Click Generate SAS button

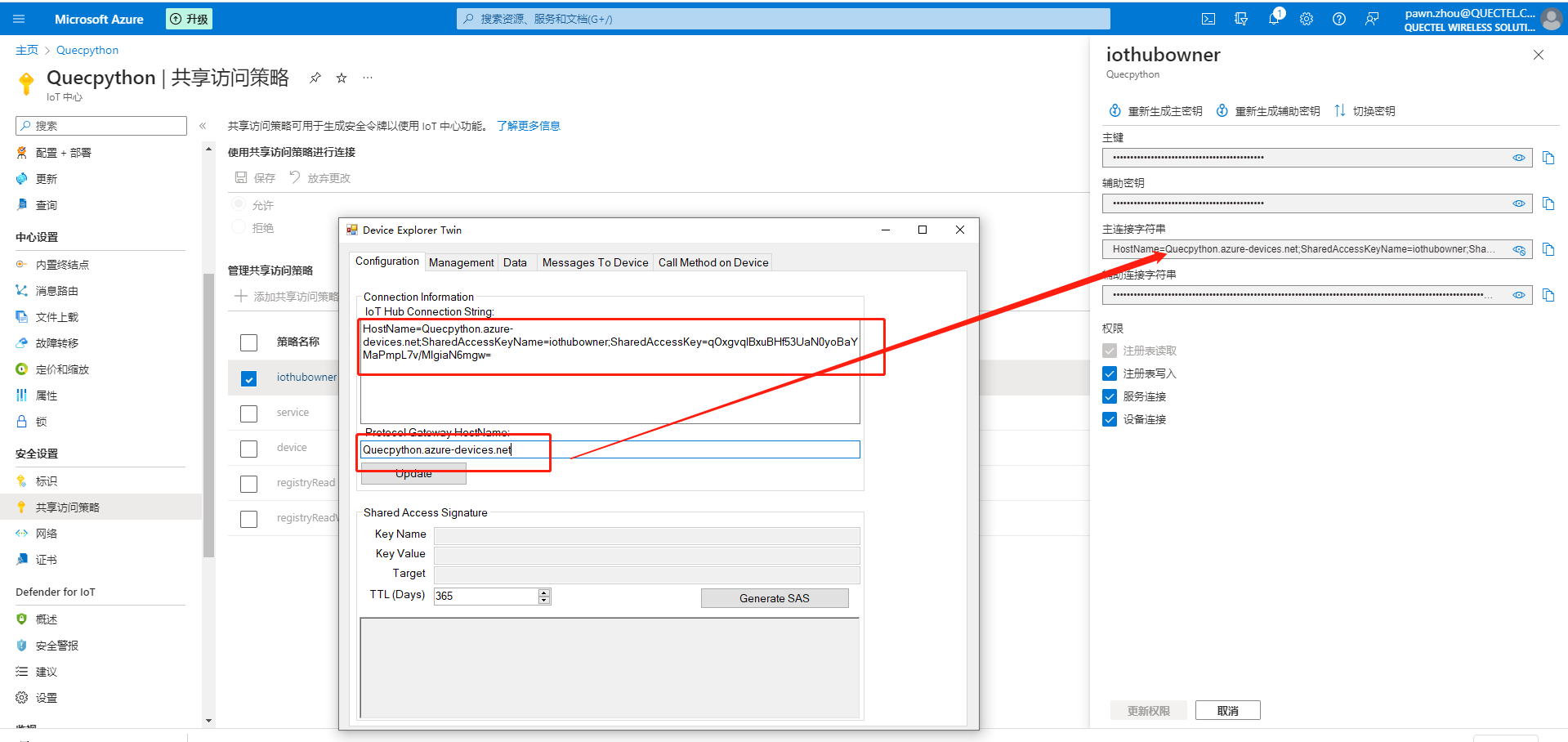tap(775, 598)
